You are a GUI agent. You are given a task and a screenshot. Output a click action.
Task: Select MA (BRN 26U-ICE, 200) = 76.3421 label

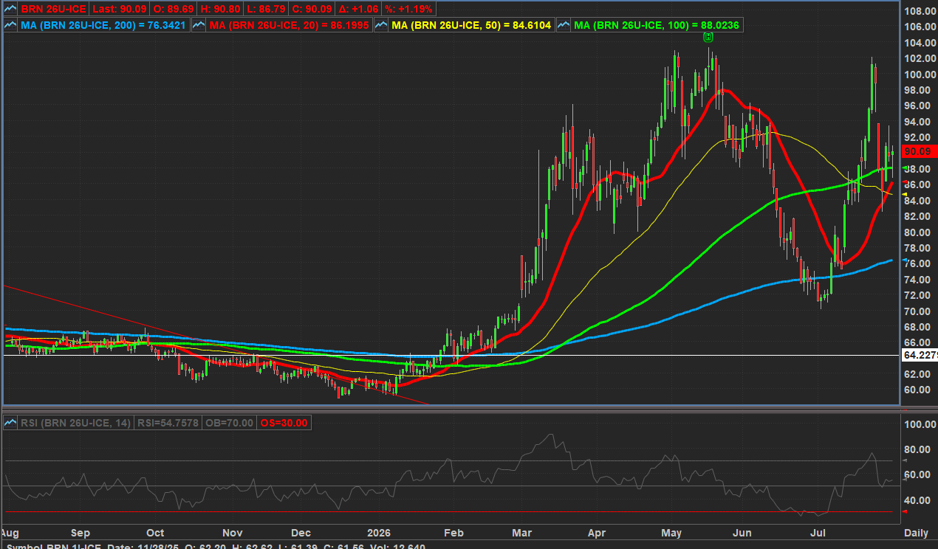[x=103, y=25]
